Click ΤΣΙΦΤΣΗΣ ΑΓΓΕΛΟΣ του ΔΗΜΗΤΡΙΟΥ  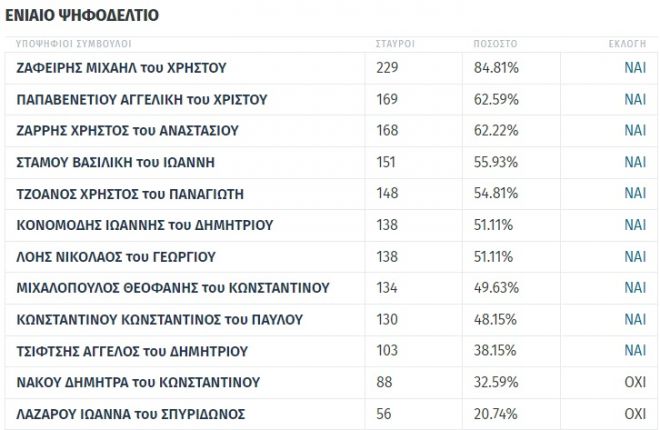(x=133, y=352)
